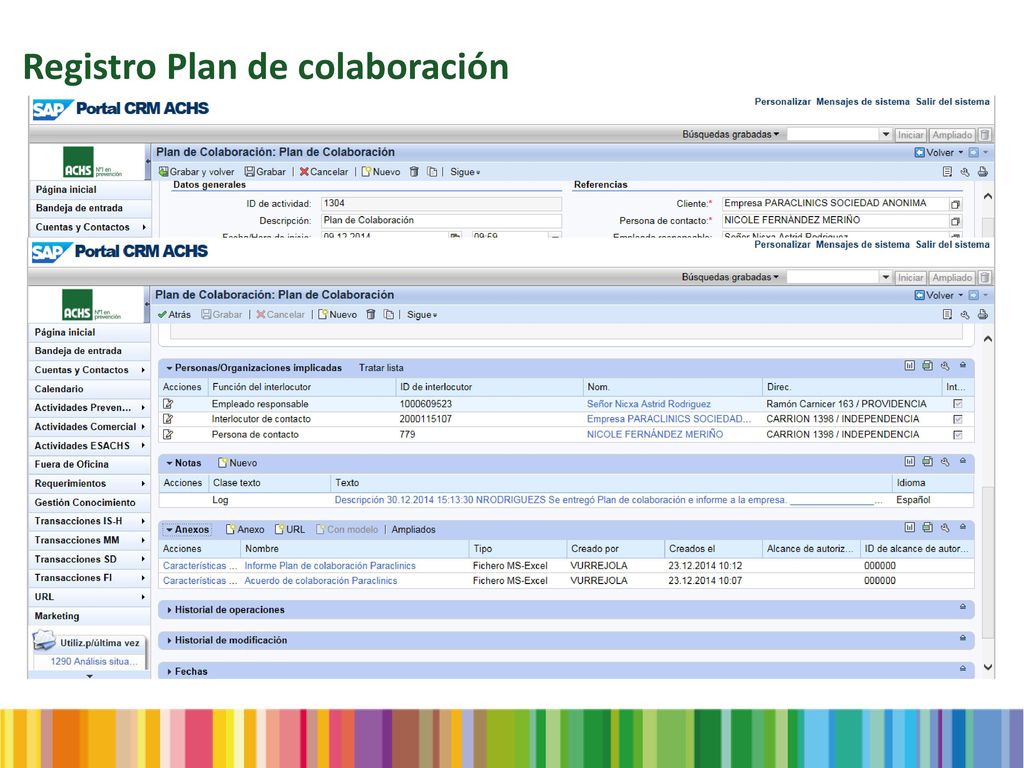Image resolution: width=1024 pixels, height=768 pixels.
Task: Open input help icon beside Persona de contacto field
Action: pos(955,221)
